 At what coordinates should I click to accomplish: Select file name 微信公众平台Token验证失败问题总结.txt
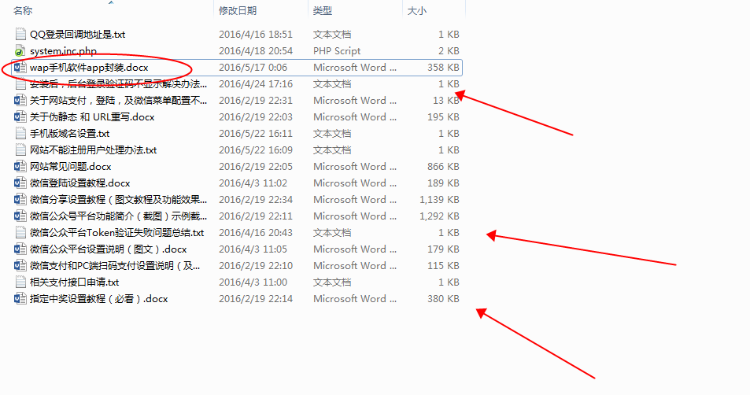pos(117,233)
